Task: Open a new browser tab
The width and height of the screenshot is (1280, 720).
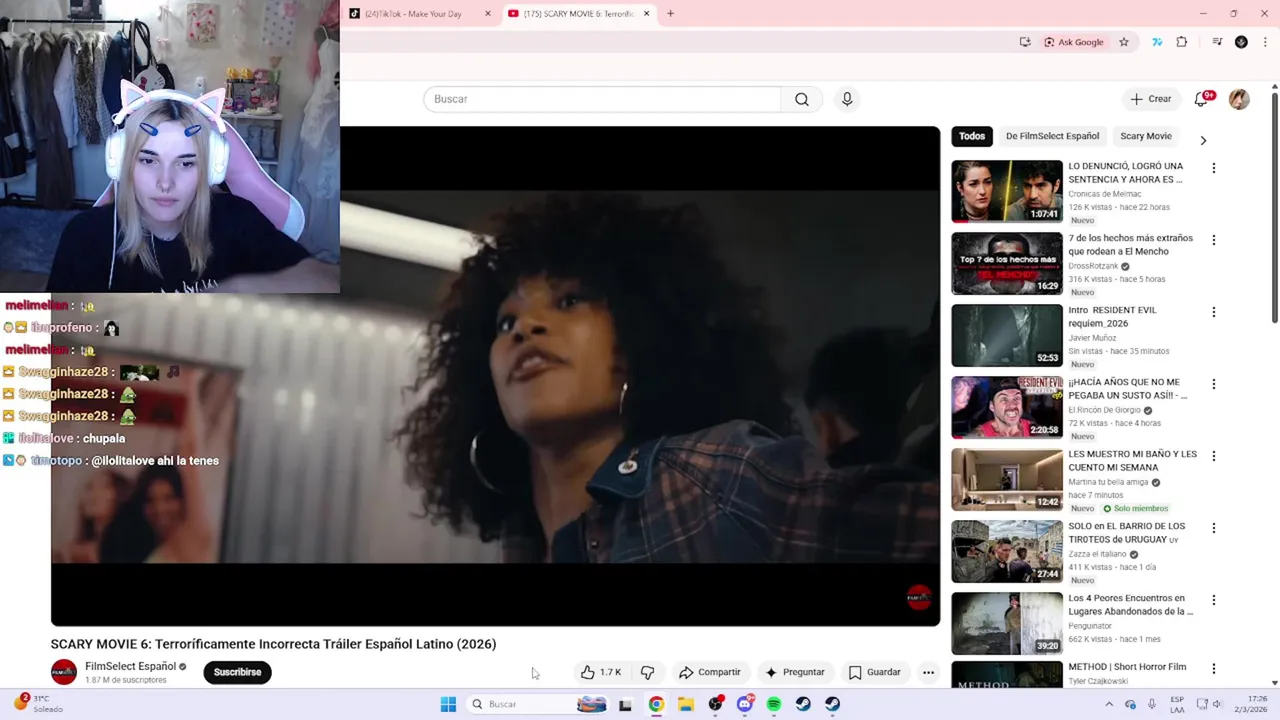Action: 670,14
